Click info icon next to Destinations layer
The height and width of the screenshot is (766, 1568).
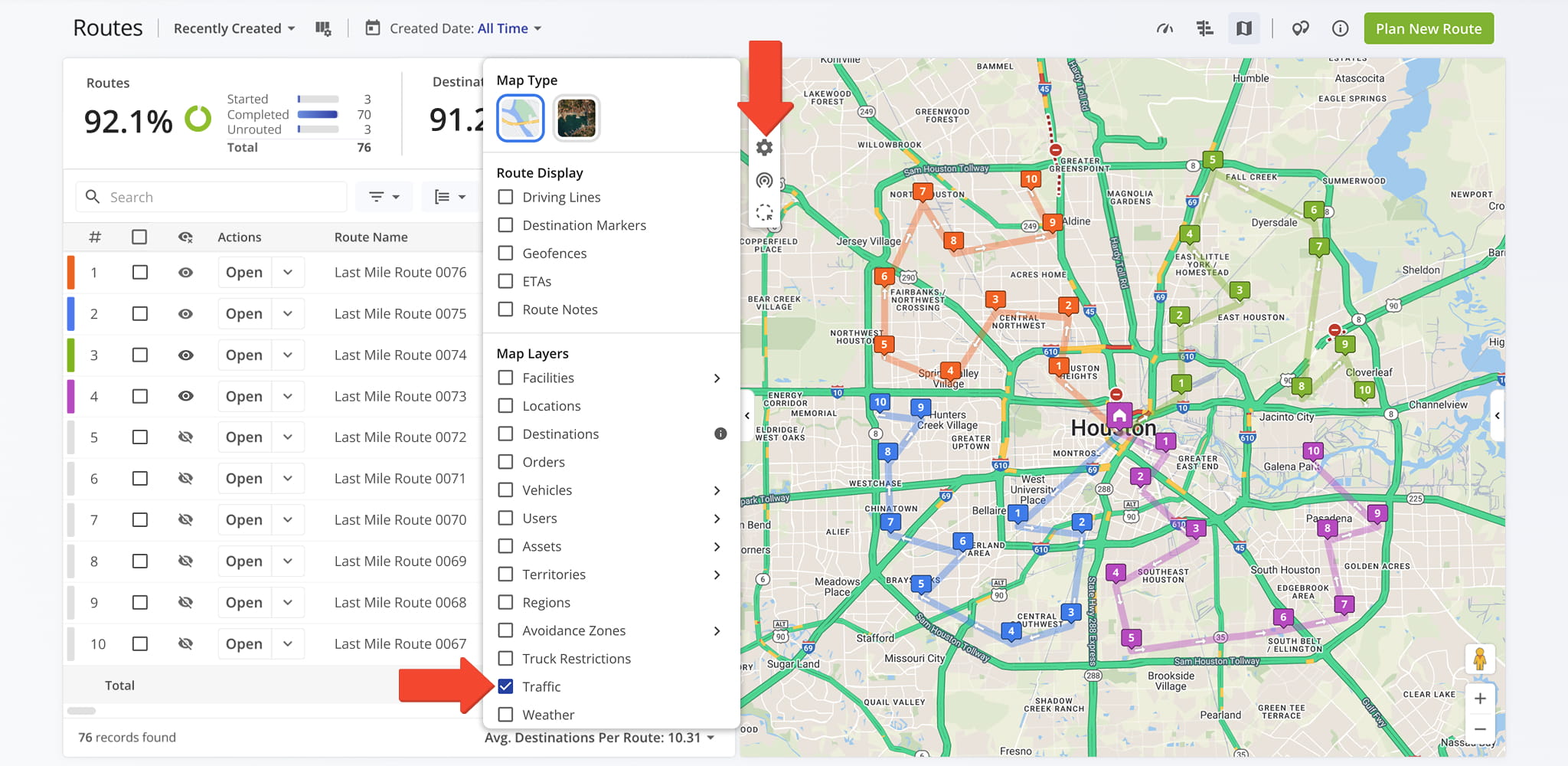tap(720, 434)
